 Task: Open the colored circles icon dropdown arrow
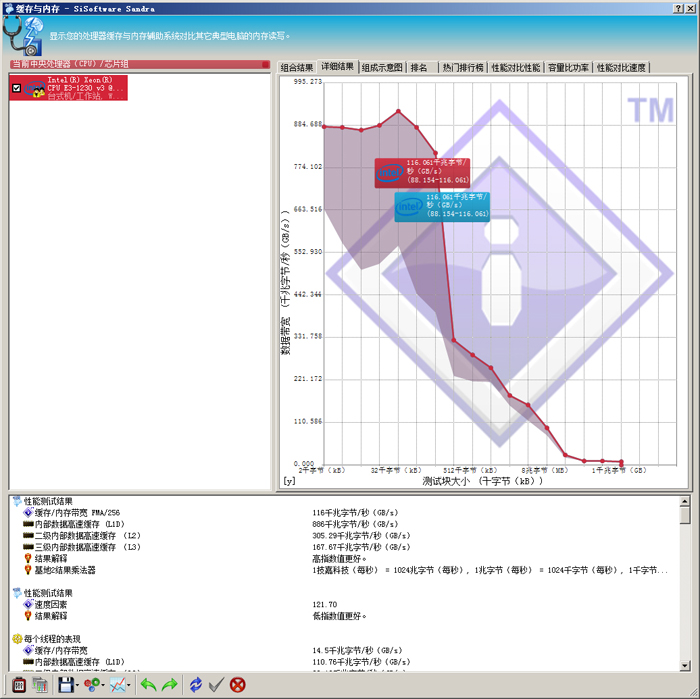(103, 685)
